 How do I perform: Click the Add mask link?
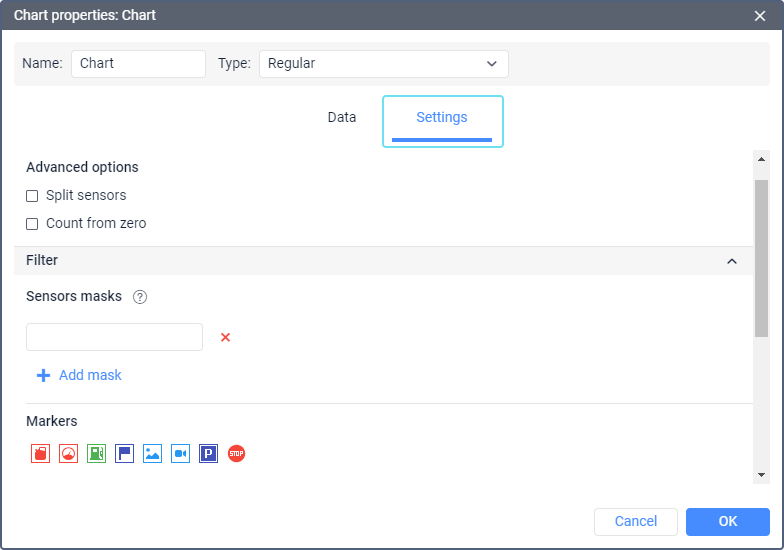click(x=80, y=375)
